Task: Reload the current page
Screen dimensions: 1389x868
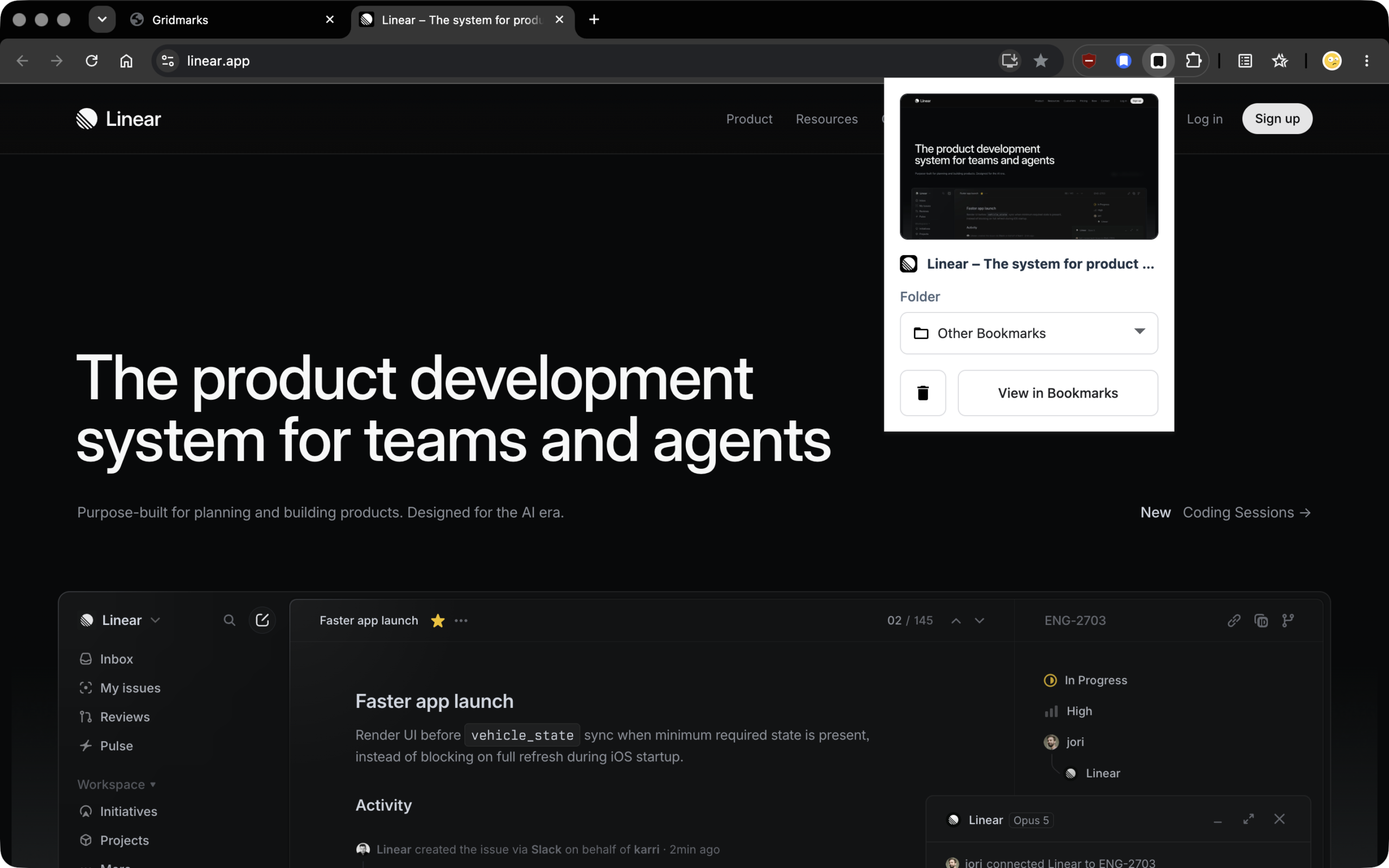Action: [x=92, y=61]
